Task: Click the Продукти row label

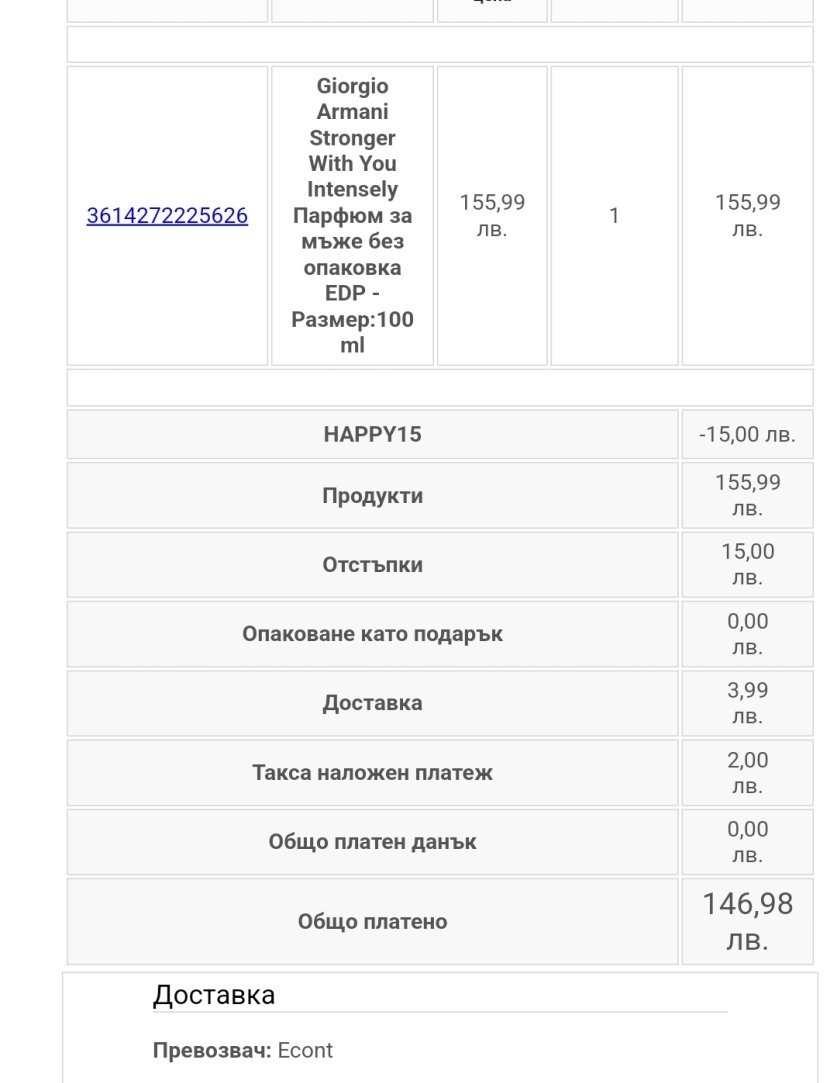Action: pyautogui.click(x=372, y=496)
